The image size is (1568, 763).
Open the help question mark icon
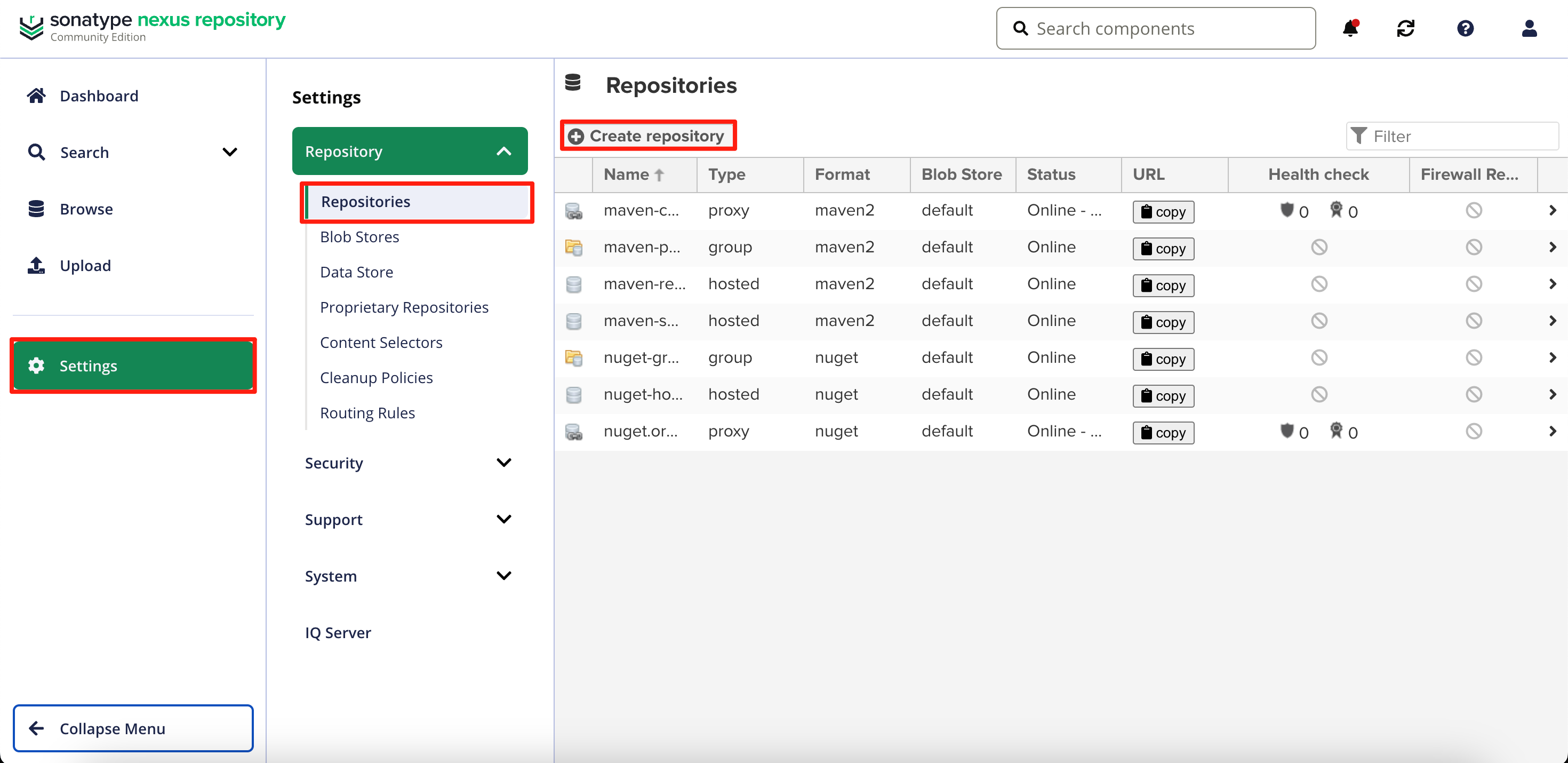point(1465,28)
